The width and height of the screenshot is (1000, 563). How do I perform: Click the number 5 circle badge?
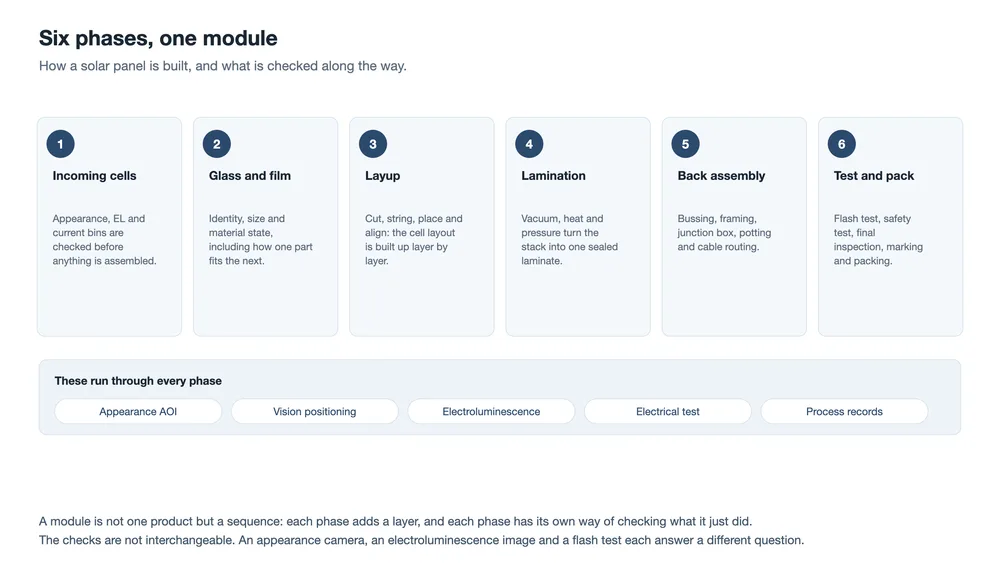pyautogui.click(x=686, y=144)
